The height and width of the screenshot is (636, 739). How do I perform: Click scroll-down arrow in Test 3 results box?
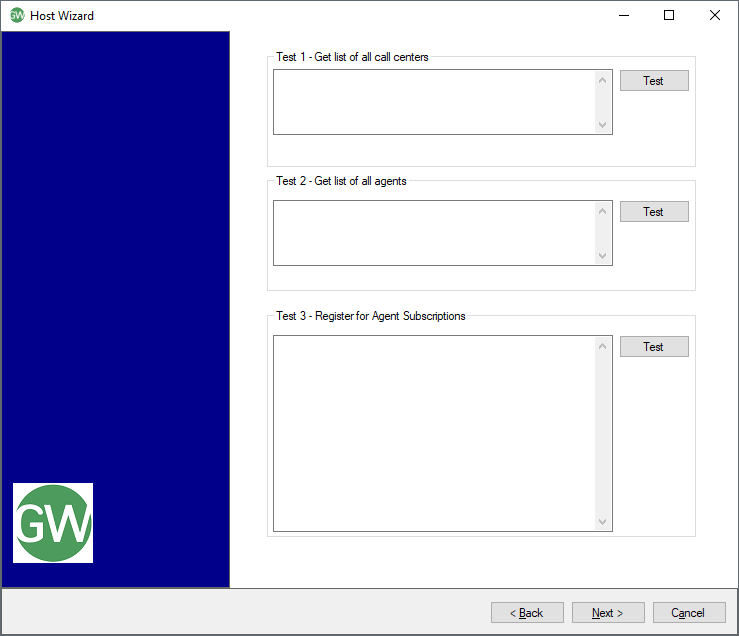point(602,521)
